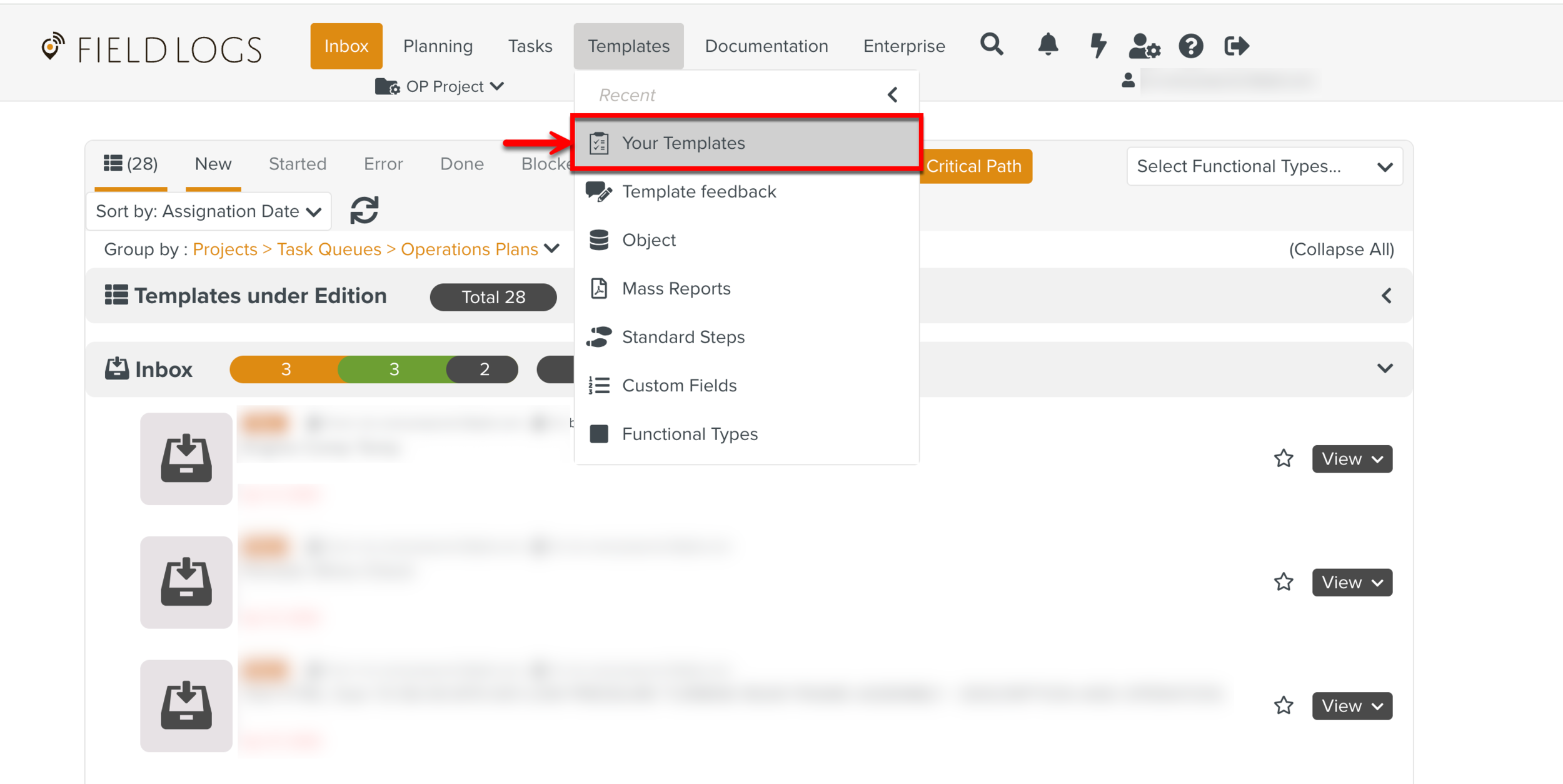Expand the Templates under Edition section
The height and width of the screenshot is (784, 1563).
click(1386, 296)
